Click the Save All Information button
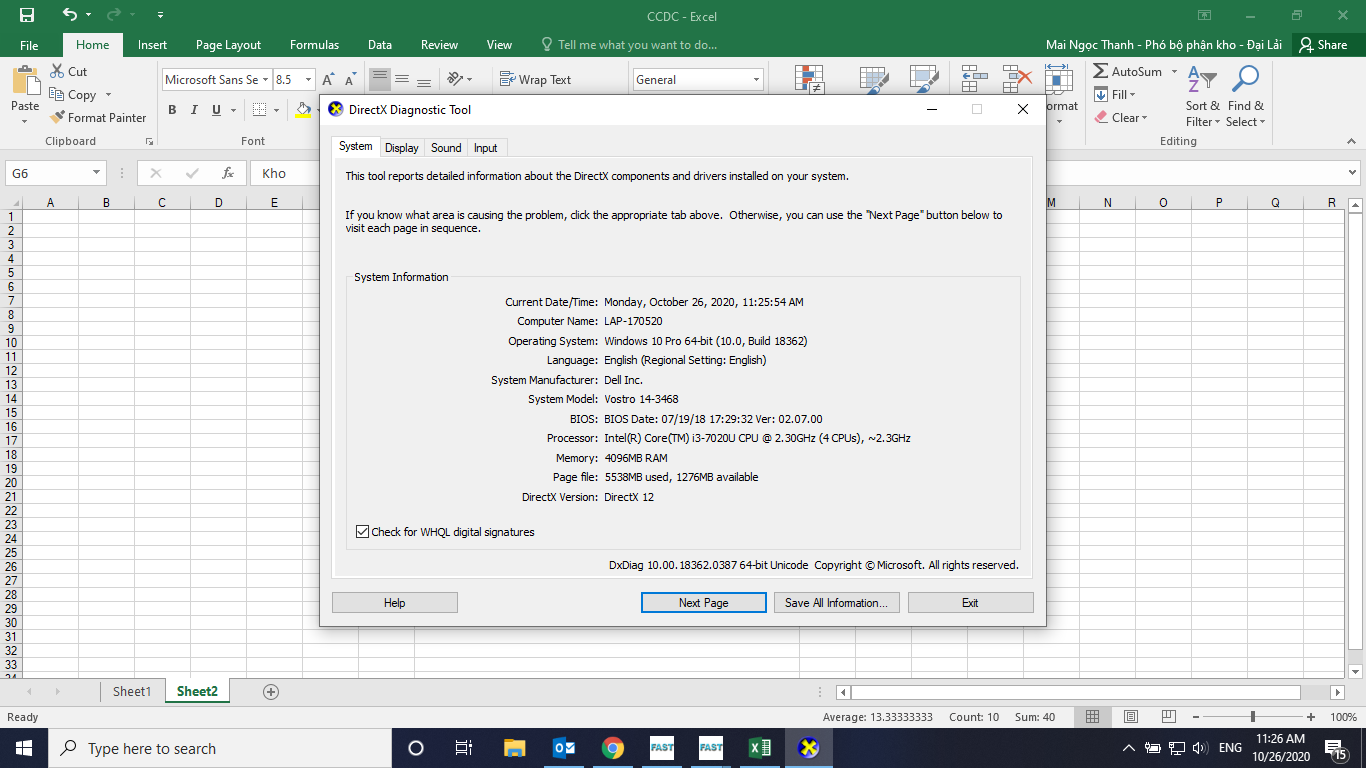 tap(836, 603)
